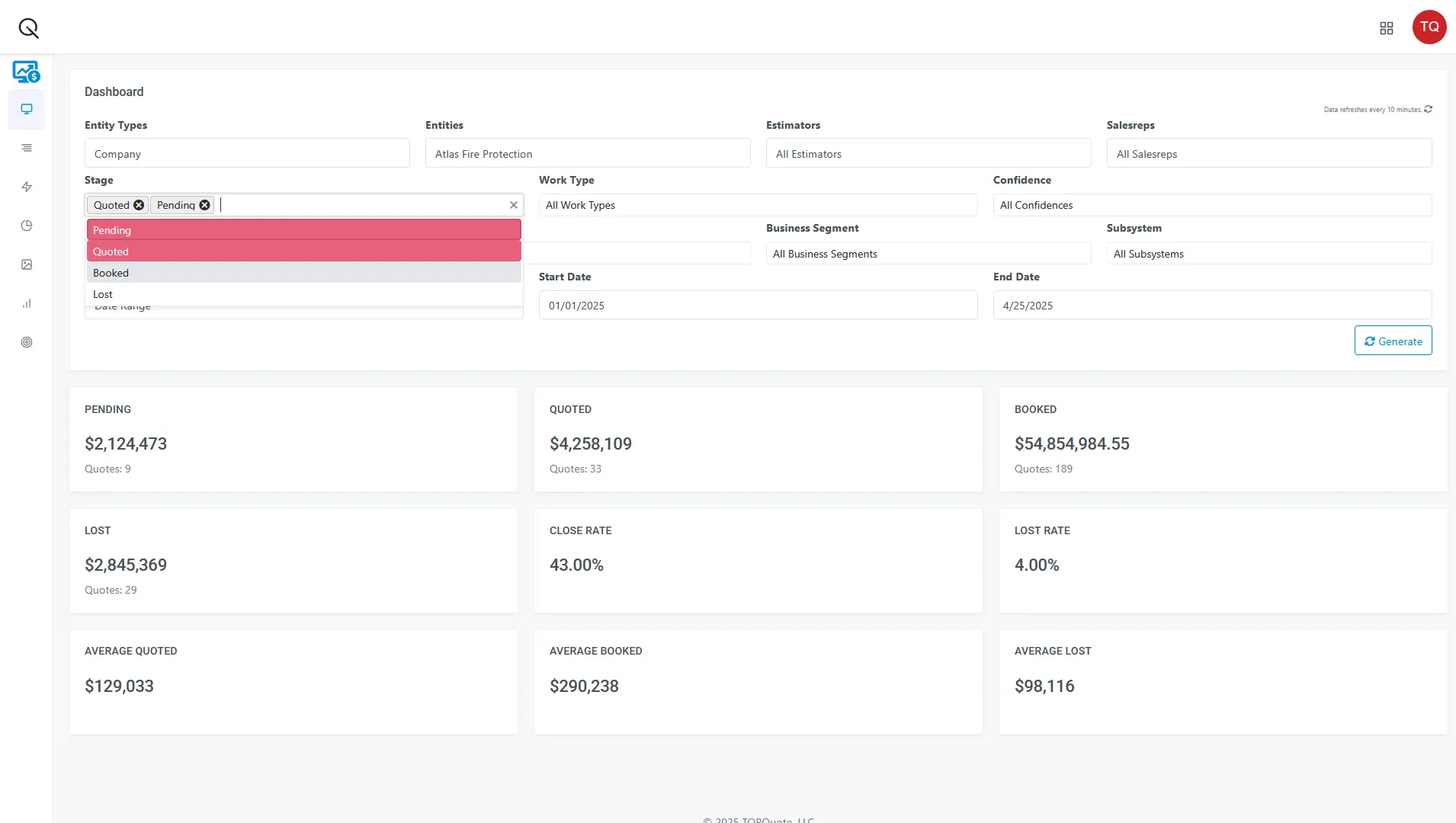The height and width of the screenshot is (823, 1456).
Task: Click the bar chart analytics sidebar icon
Action: click(x=27, y=303)
